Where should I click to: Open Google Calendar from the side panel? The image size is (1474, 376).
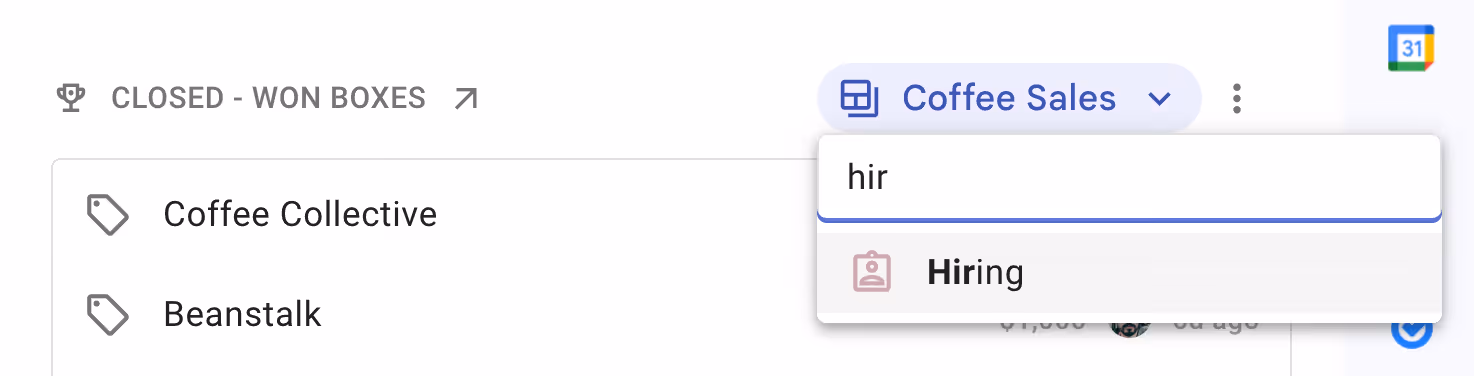1411,48
